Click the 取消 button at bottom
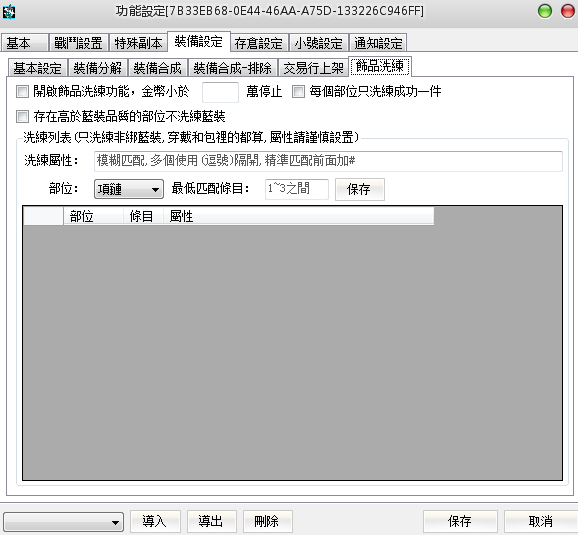578x535 pixels. point(540,521)
